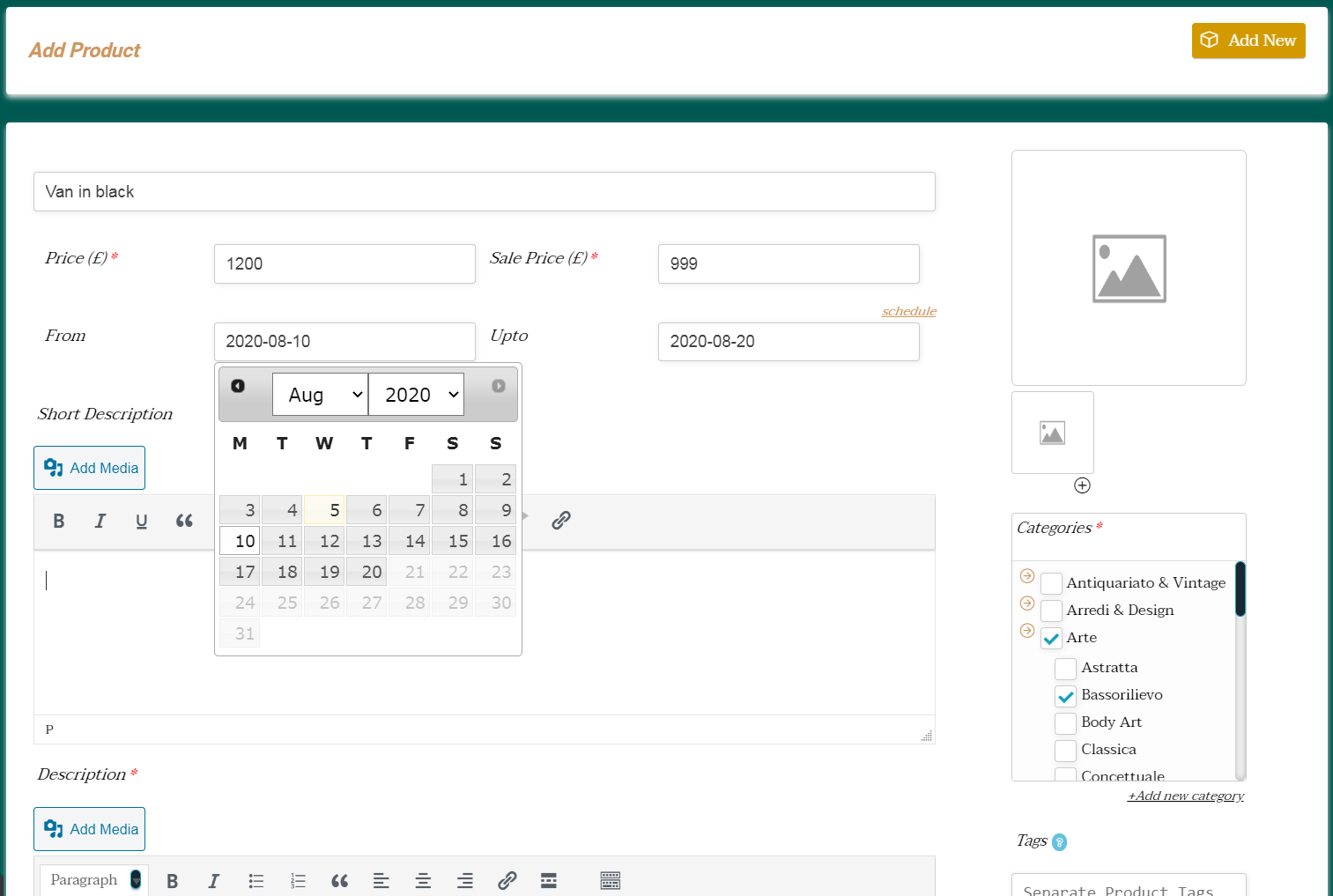The height and width of the screenshot is (896, 1333).
Task: Toggle underline in Short Description toolbar
Action: [x=141, y=521]
